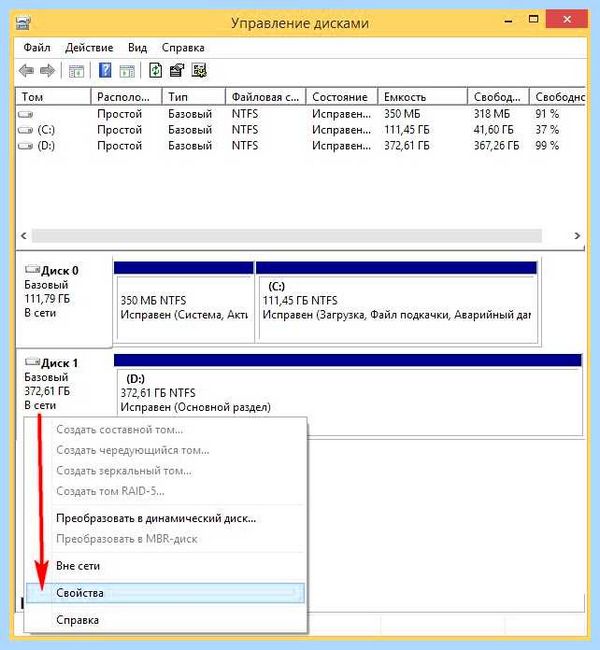
Task: Click the show/hide console tree icon
Action: click(x=76, y=71)
